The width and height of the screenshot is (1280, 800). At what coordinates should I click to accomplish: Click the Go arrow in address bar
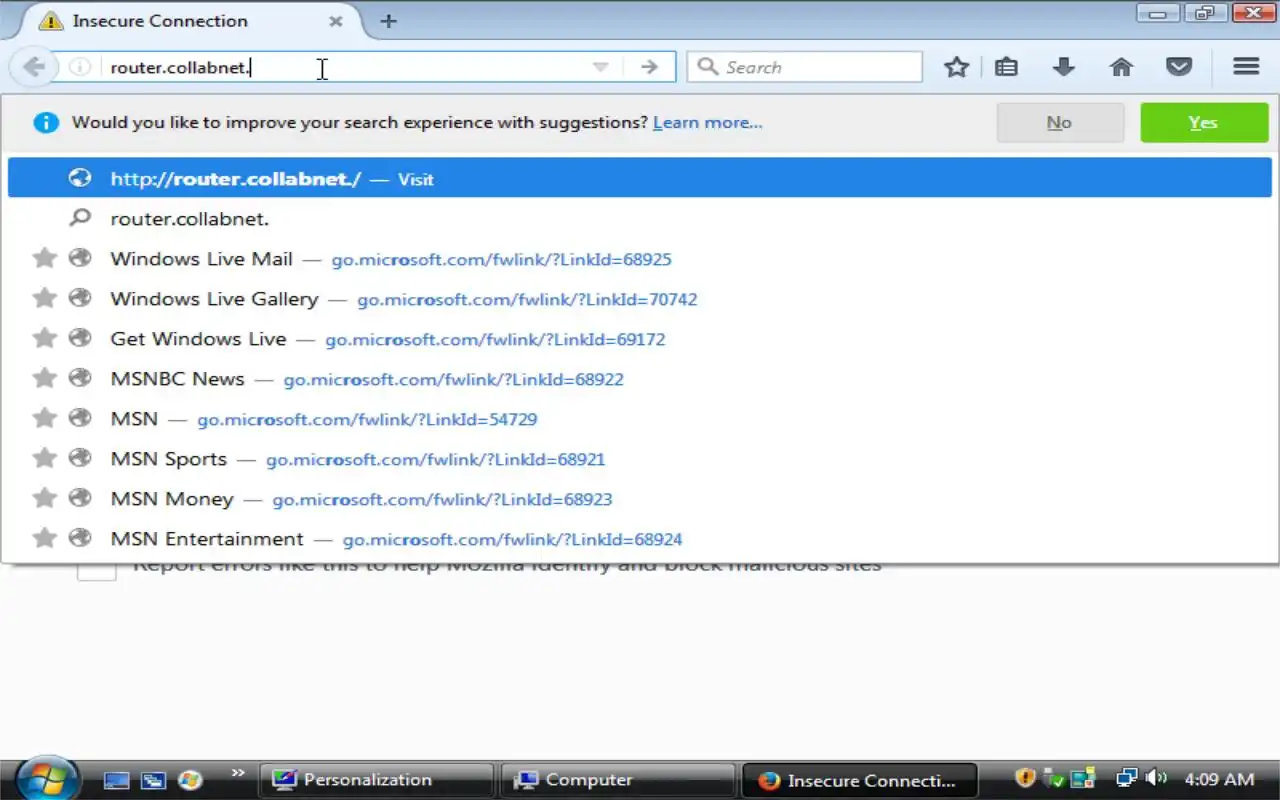[x=650, y=67]
